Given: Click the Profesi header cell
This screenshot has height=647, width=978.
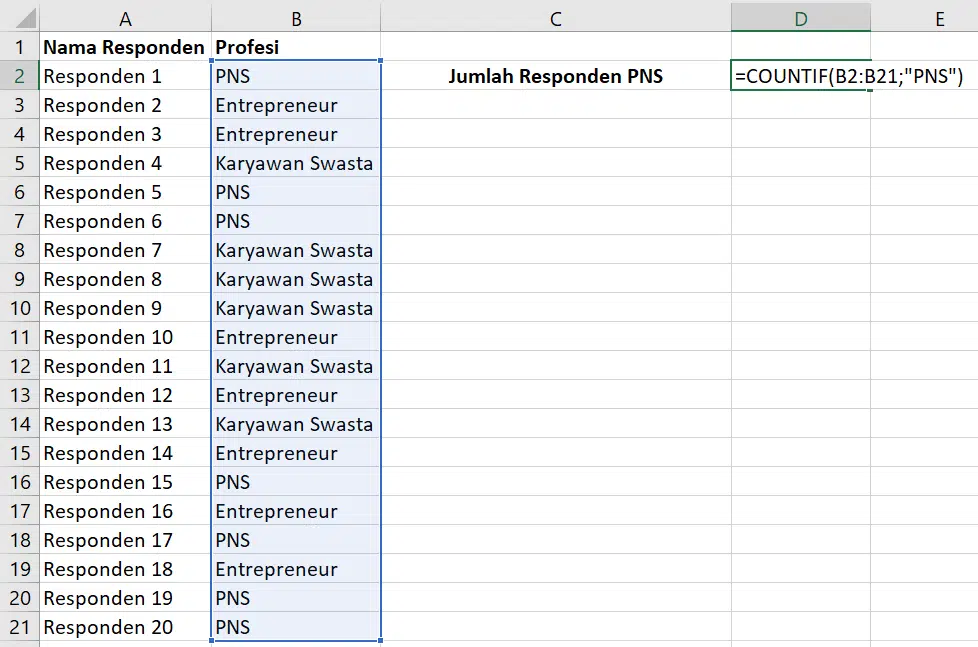Looking at the screenshot, I should (x=296, y=47).
